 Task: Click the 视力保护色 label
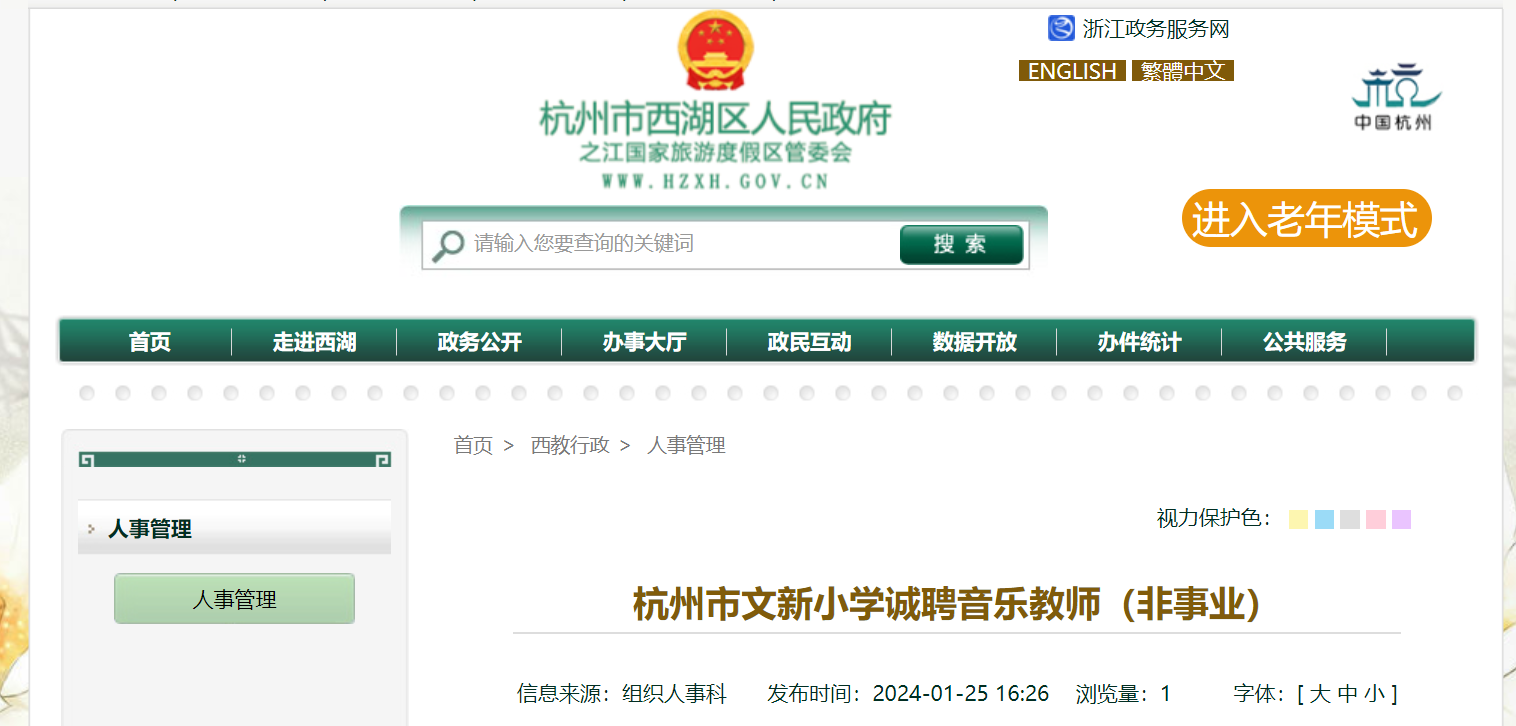point(1215,518)
